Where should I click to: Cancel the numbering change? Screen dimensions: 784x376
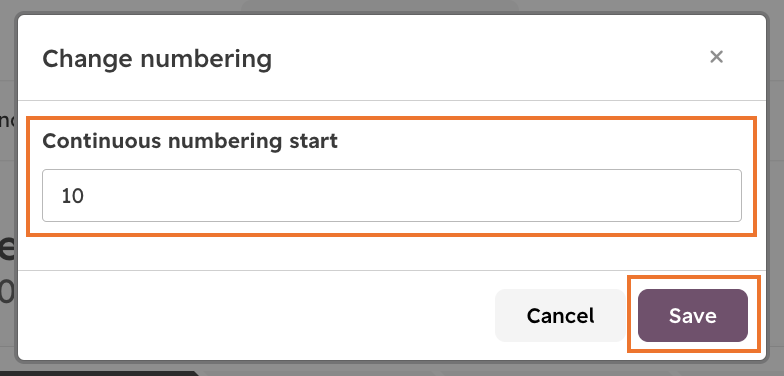click(x=560, y=316)
